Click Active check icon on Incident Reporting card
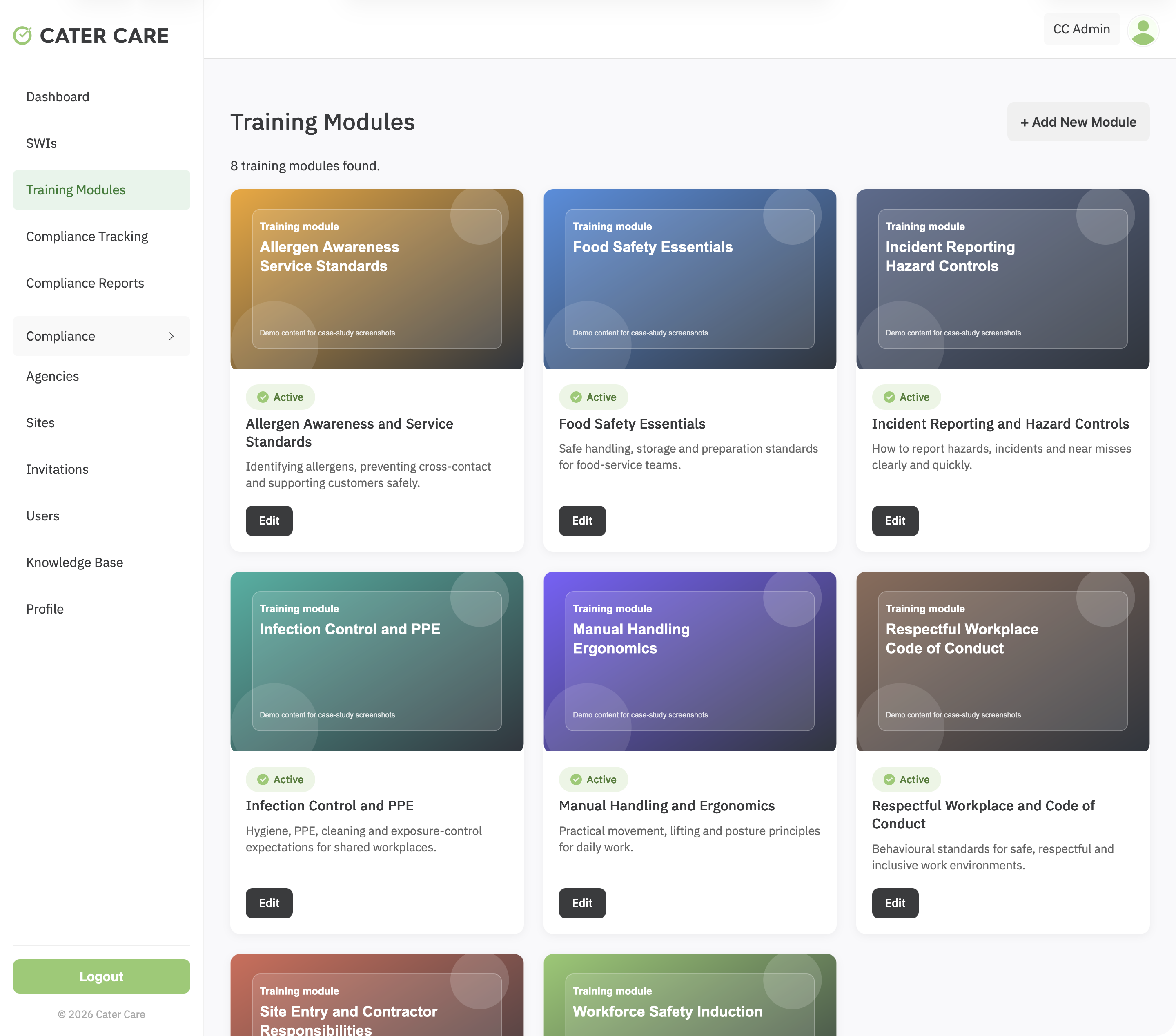The height and width of the screenshot is (1036, 1176). (889, 397)
